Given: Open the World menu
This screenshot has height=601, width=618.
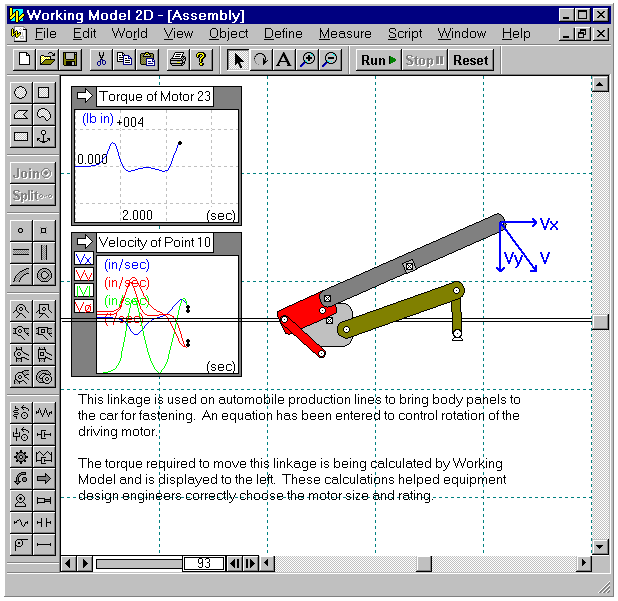Looking at the screenshot, I should [129, 33].
